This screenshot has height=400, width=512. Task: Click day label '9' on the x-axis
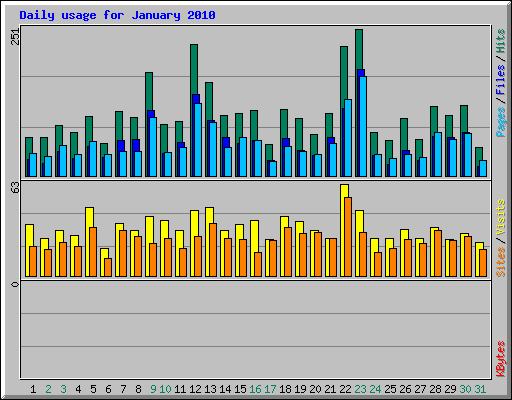point(153,389)
